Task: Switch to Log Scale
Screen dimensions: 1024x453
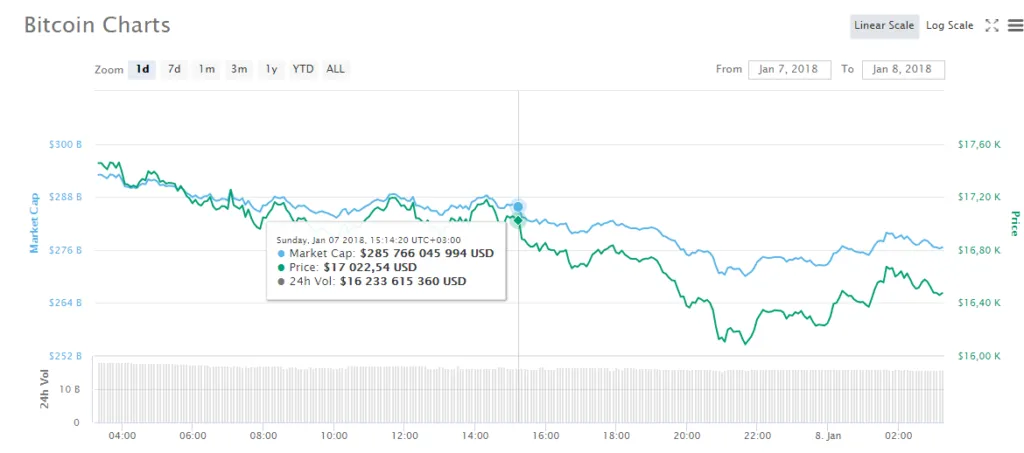Action: pyautogui.click(x=950, y=25)
